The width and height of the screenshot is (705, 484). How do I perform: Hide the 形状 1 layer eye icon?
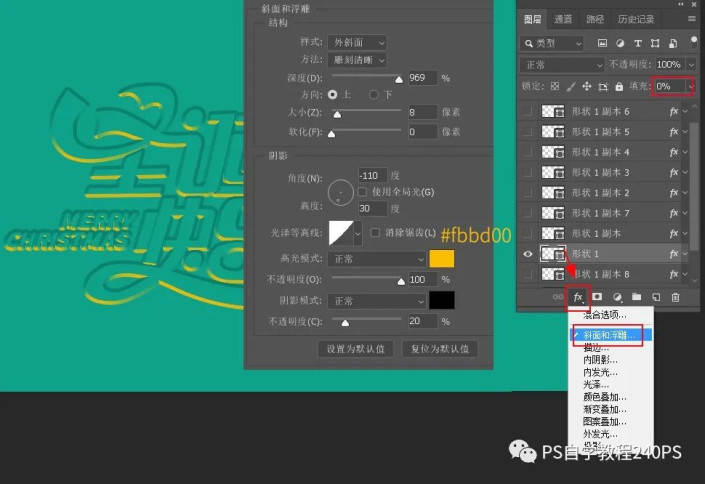coord(528,254)
